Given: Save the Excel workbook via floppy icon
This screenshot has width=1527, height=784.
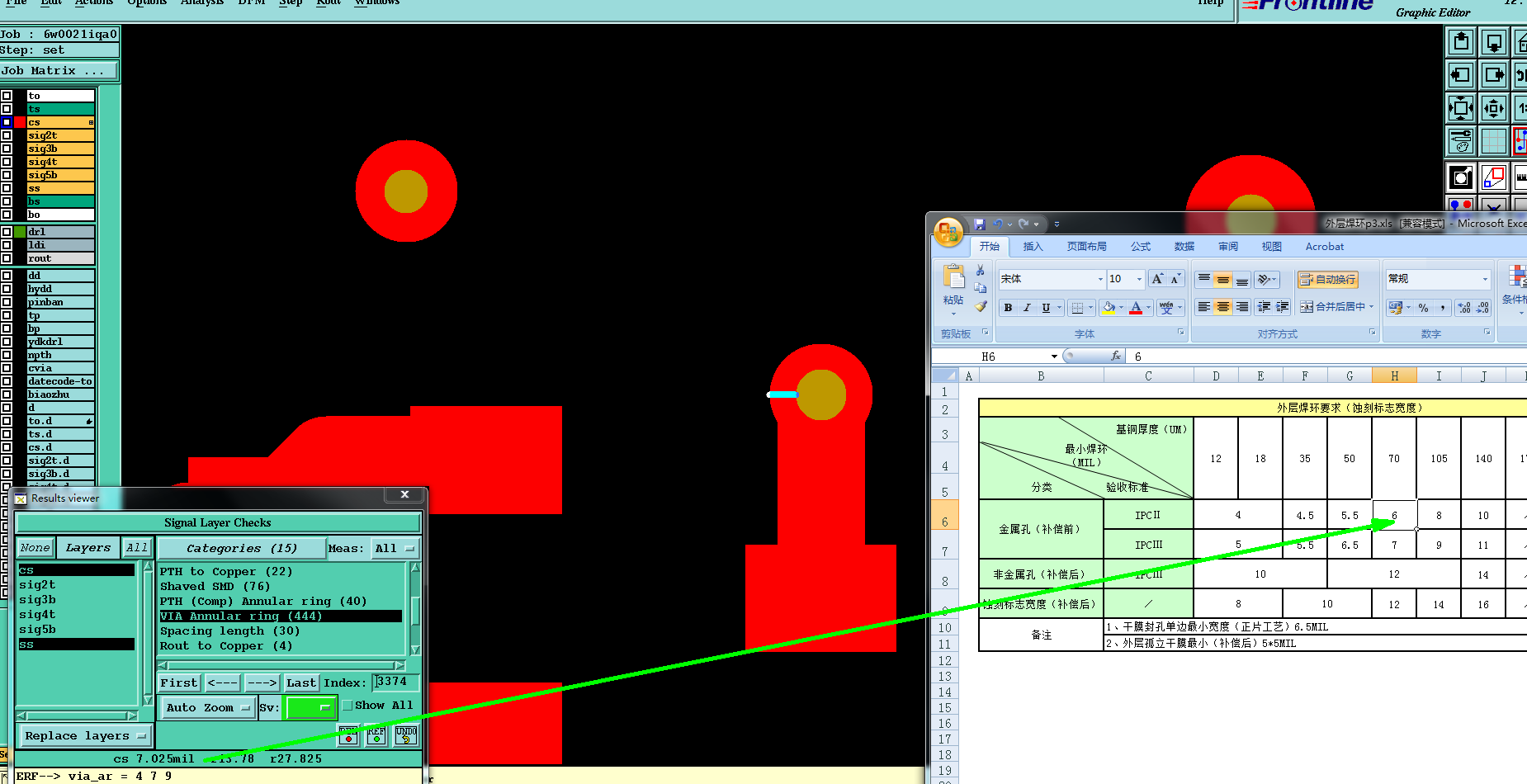Looking at the screenshot, I should [x=980, y=224].
